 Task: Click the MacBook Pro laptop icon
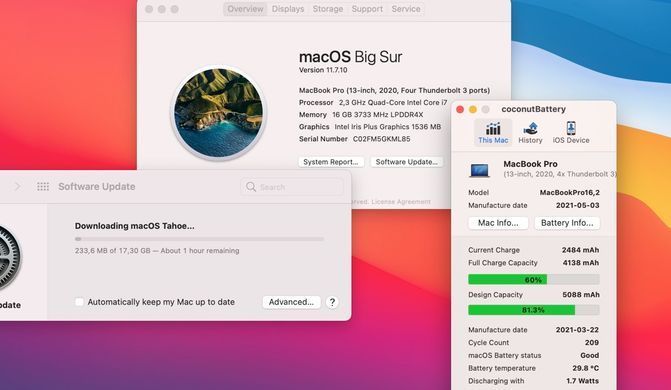(x=479, y=170)
